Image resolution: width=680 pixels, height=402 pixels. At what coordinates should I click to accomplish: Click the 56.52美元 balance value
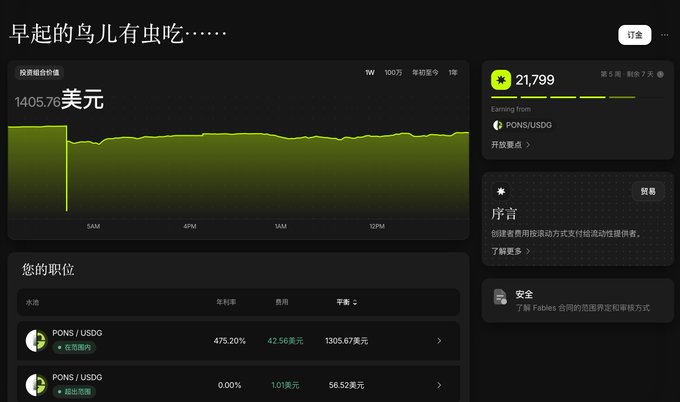point(346,385)
